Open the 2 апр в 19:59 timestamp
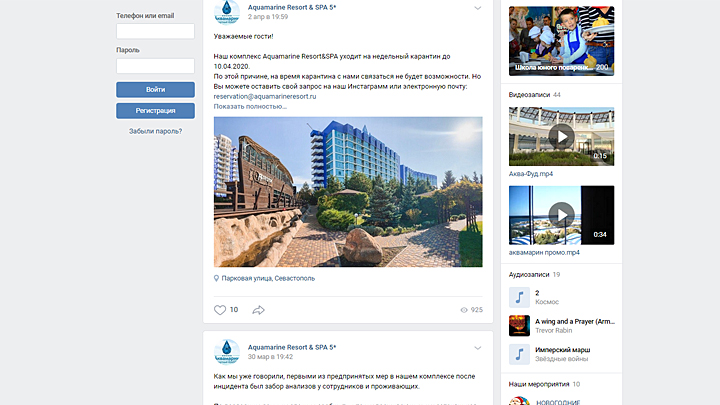 tap(268, 17)
